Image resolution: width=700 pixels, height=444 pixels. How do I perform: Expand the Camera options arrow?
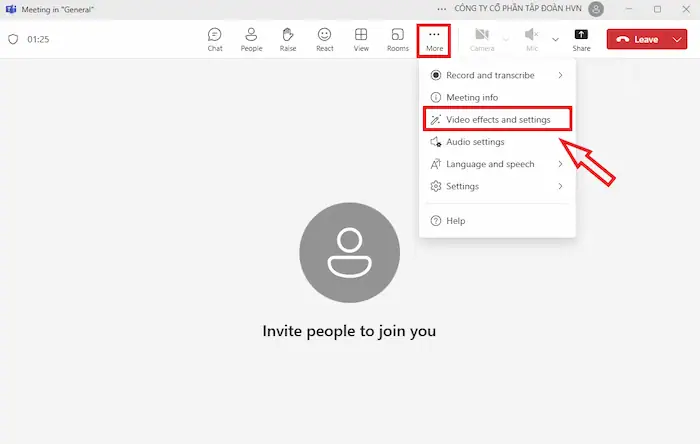(x=505, y=40)
